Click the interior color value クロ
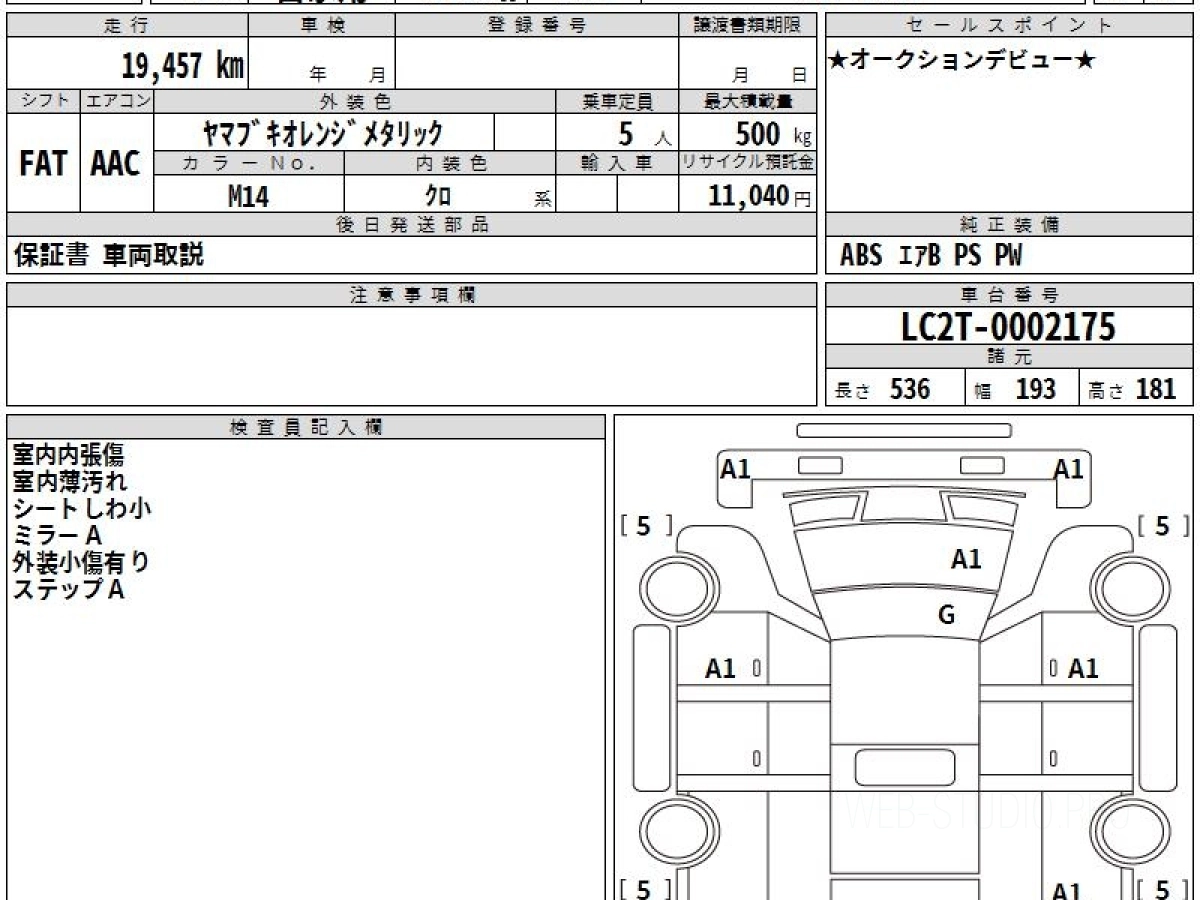The height and width of the screenshot is (900, 1200). coord(438,196)
